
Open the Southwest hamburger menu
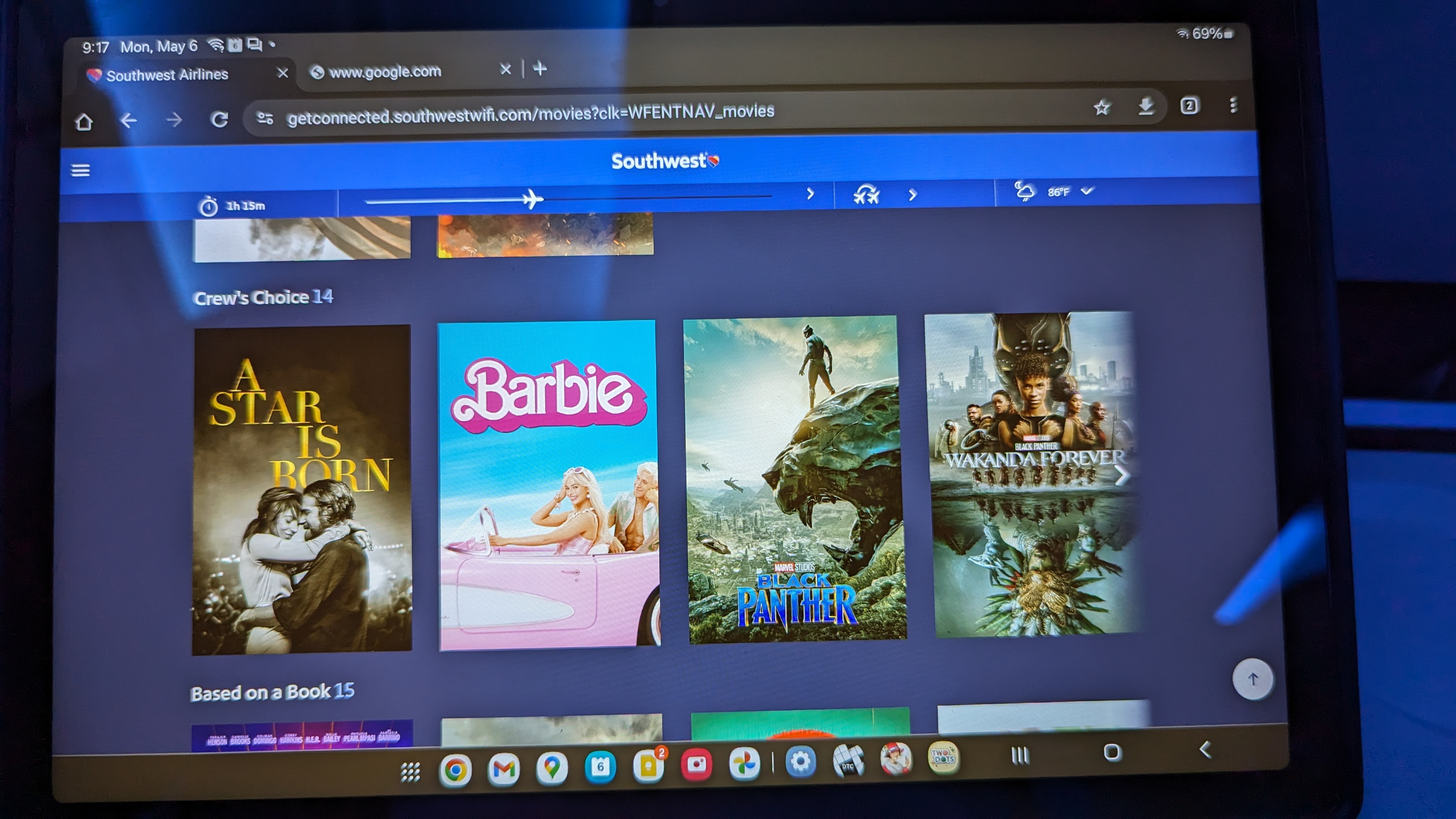80,170
